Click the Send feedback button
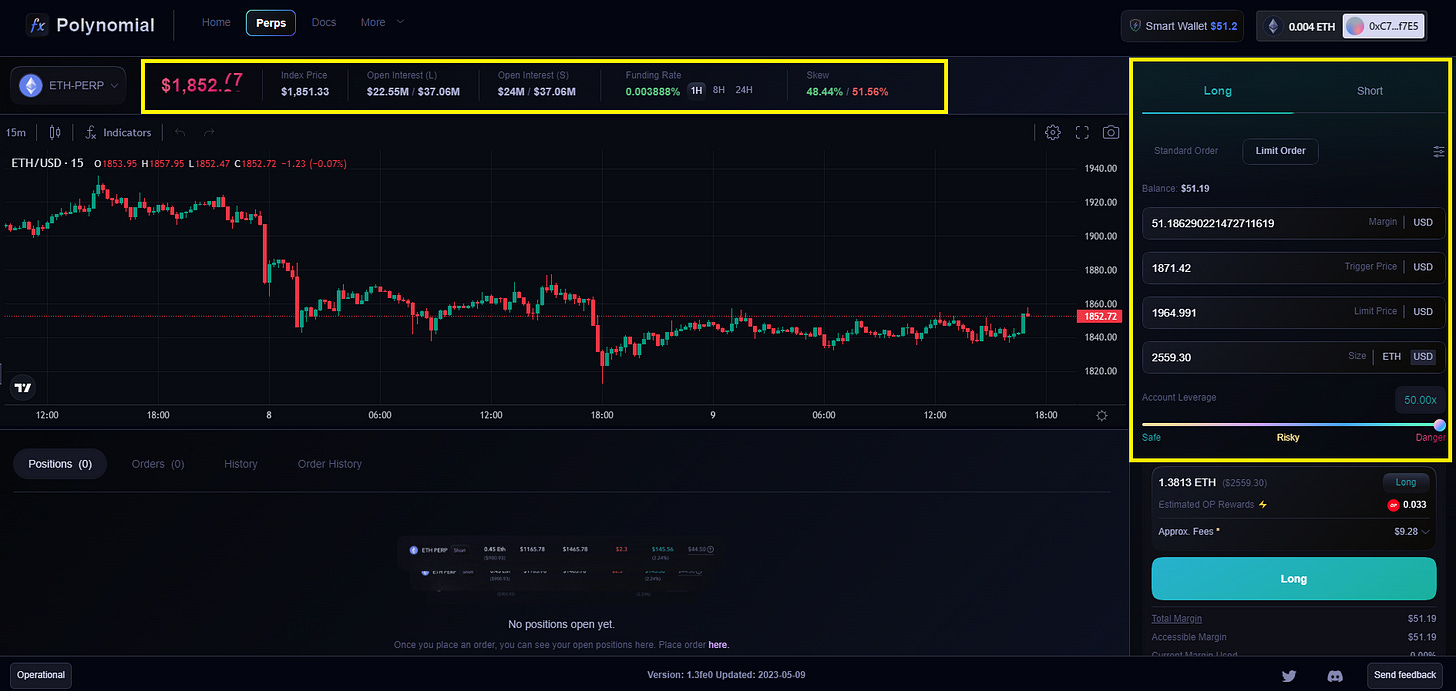 pyautogui.click(x=1406, y=675)
